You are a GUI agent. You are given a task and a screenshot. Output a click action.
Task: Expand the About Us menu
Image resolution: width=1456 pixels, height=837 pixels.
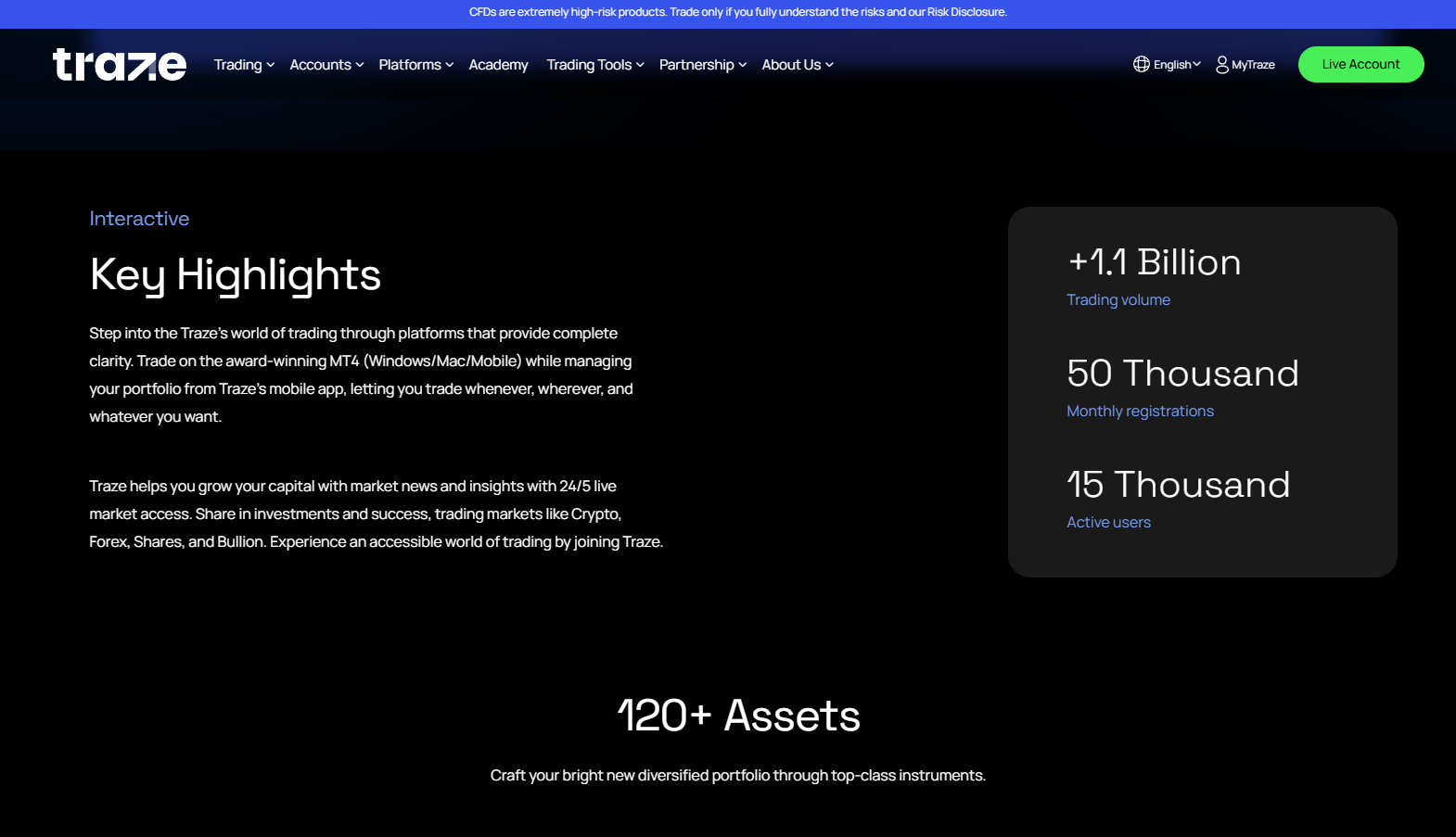tap(798, 65)
